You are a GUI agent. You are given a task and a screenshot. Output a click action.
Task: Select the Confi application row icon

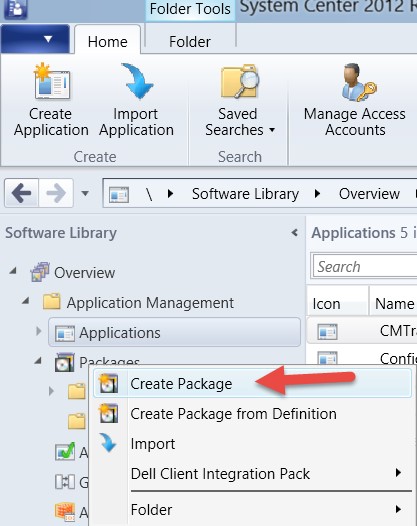click(327, 358)
